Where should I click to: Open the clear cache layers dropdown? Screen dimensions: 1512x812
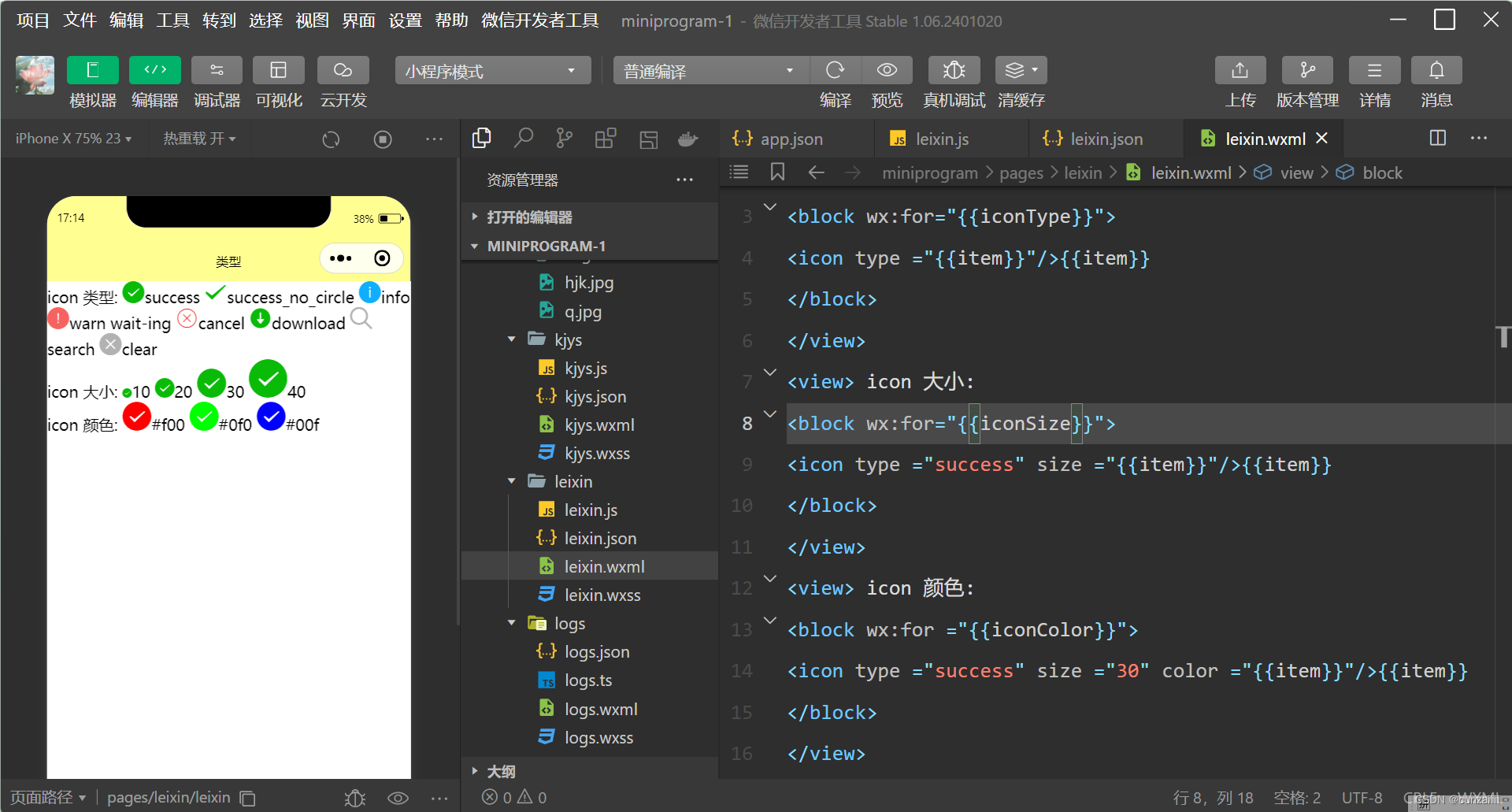click(x=1021, y=70)
